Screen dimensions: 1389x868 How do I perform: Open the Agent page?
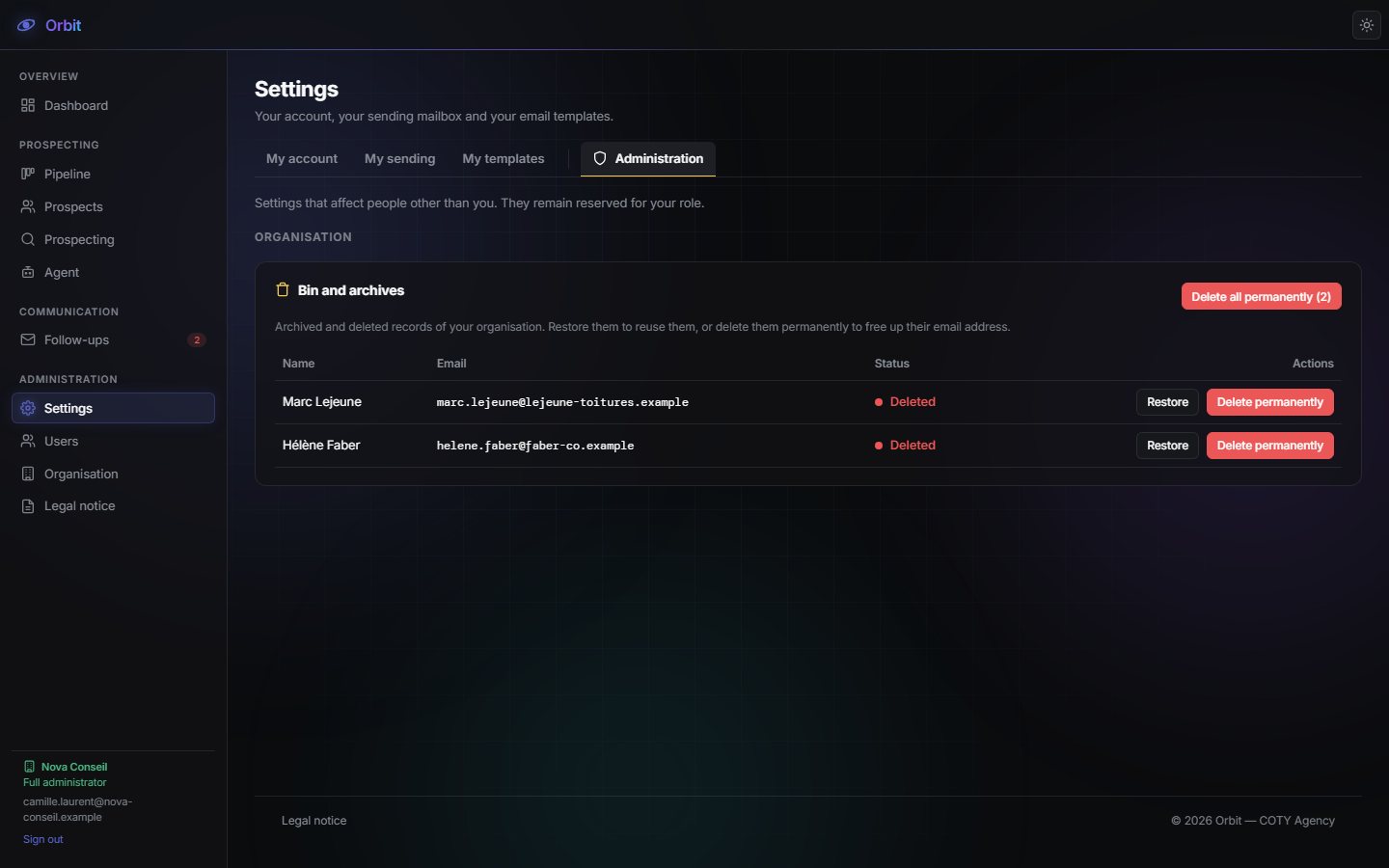coord(113,272)
